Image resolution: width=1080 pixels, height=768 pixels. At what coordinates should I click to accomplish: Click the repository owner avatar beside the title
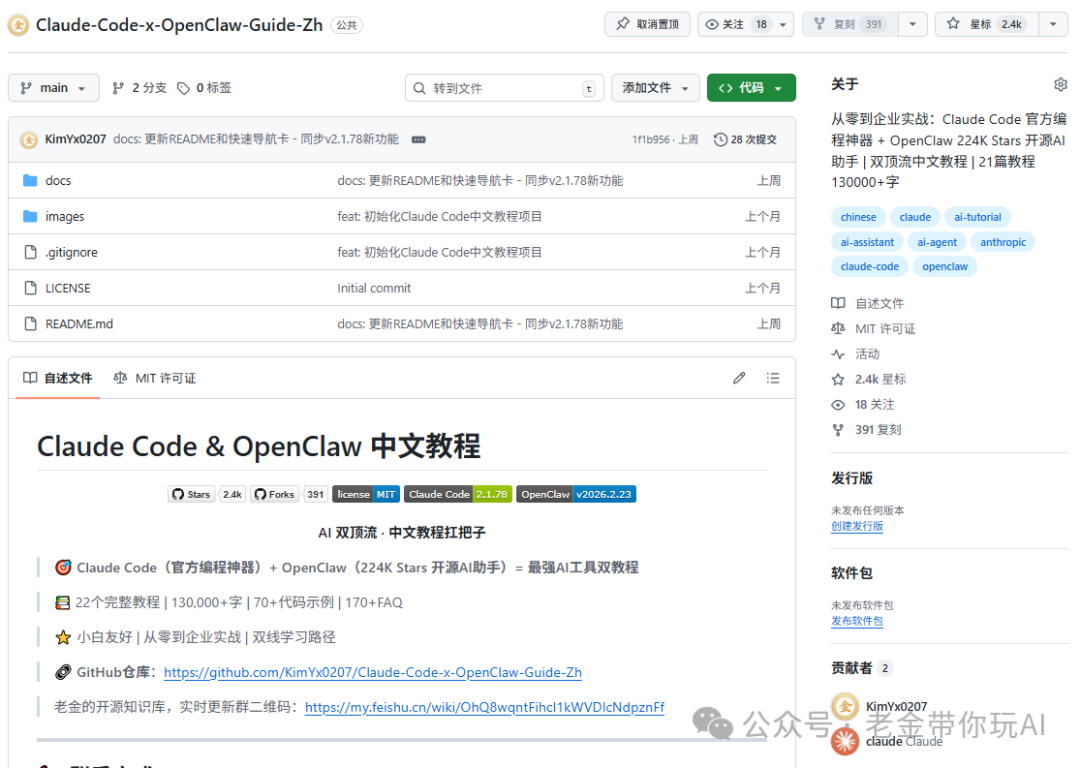[19, 25]
